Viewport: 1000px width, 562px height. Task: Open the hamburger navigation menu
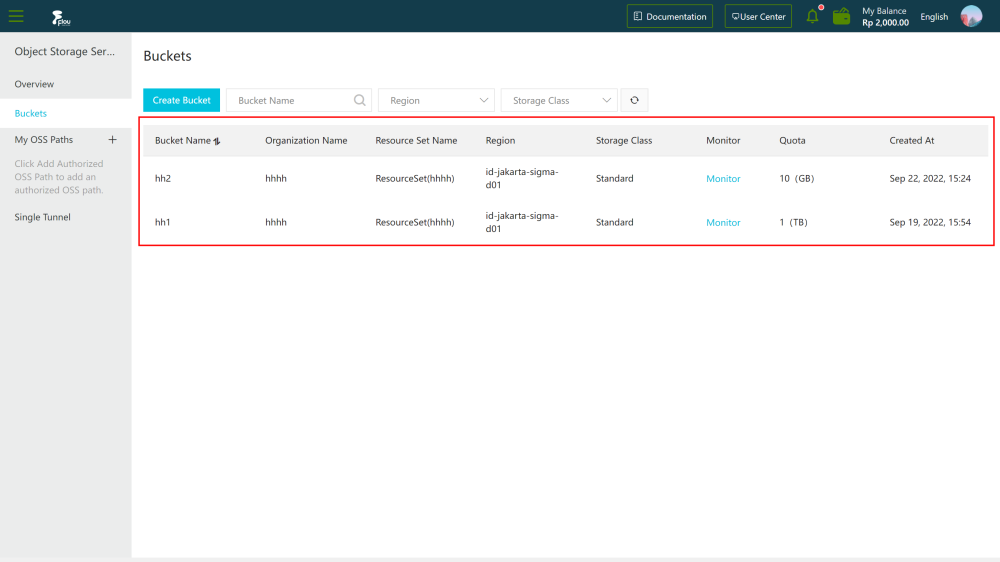click(x=16, y=16)
